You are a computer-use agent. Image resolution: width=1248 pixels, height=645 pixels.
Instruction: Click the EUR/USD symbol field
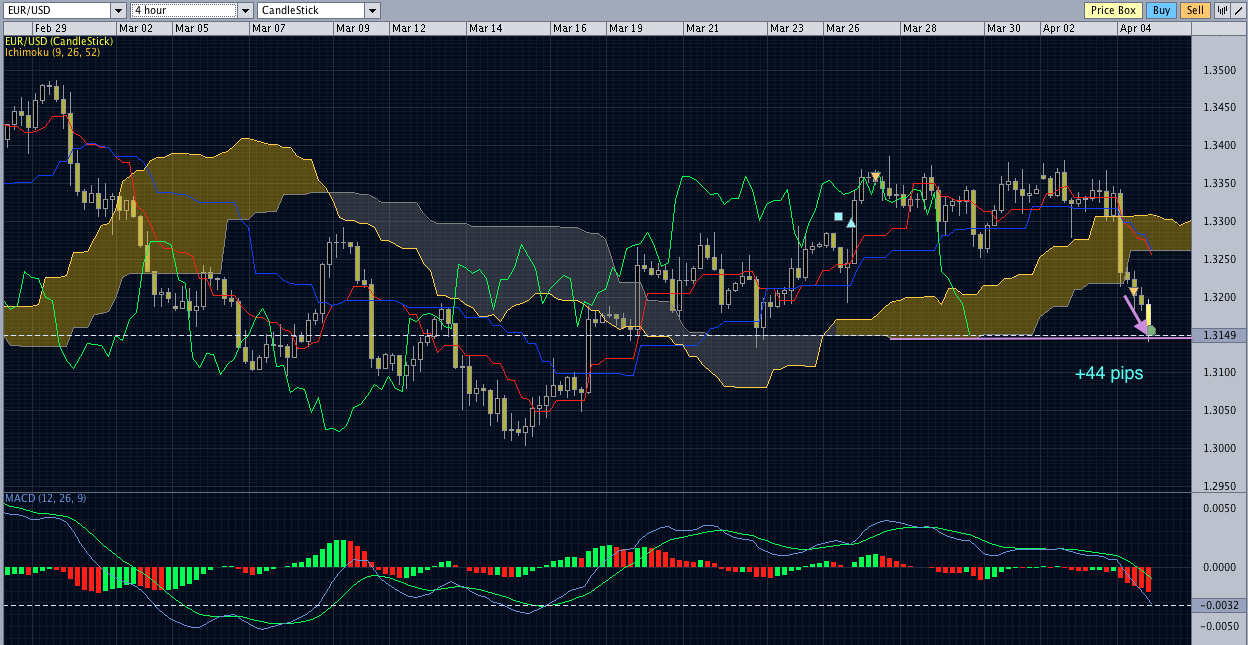click(x=55, y=10)
